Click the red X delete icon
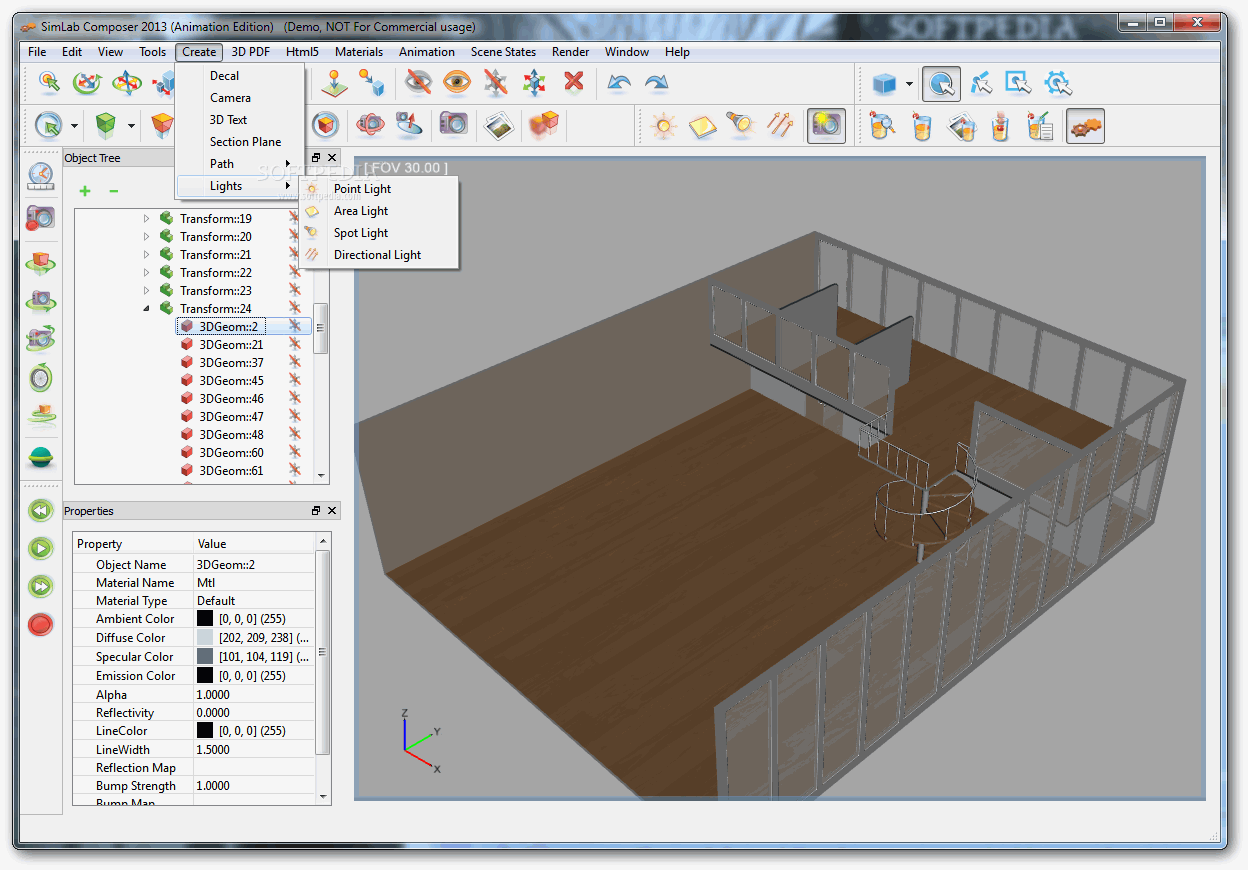Image resolution: width=1248 pixels, height=870 pixels. coord(573,83)
